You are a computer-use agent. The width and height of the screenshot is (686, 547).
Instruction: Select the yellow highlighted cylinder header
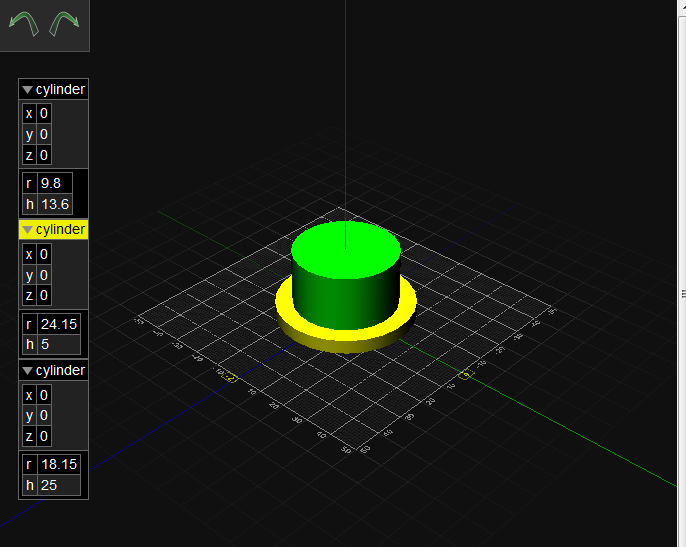53,230
